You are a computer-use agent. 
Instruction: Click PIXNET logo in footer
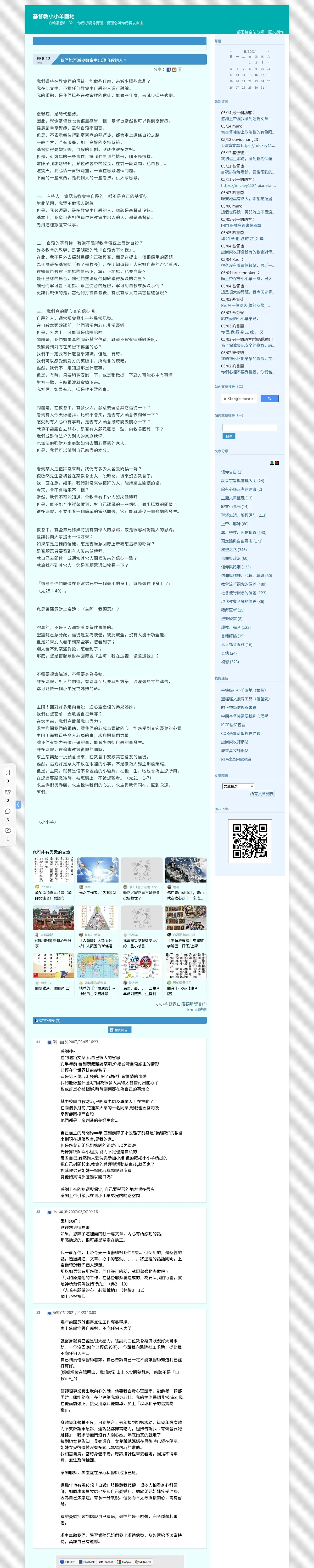pyautogui.click(x=68, y=1562)
